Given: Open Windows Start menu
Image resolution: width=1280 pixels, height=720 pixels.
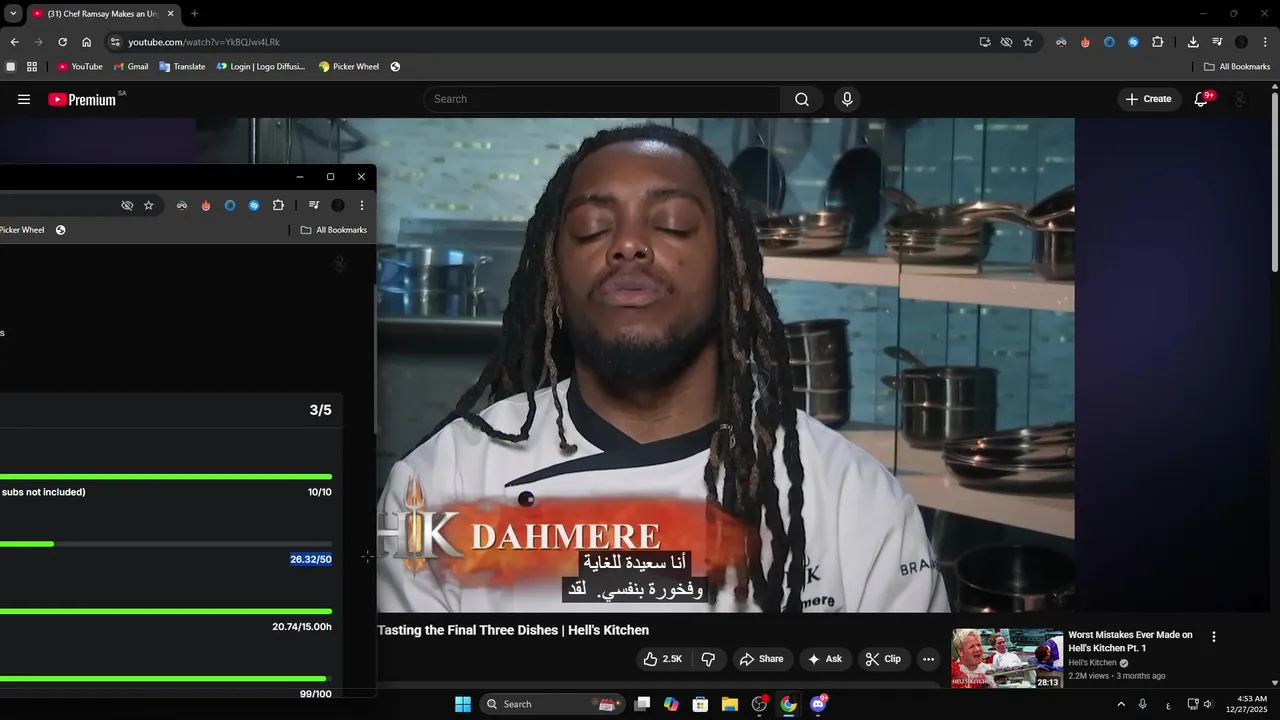Looking at the screenshot, I should [x=463, y=704].
